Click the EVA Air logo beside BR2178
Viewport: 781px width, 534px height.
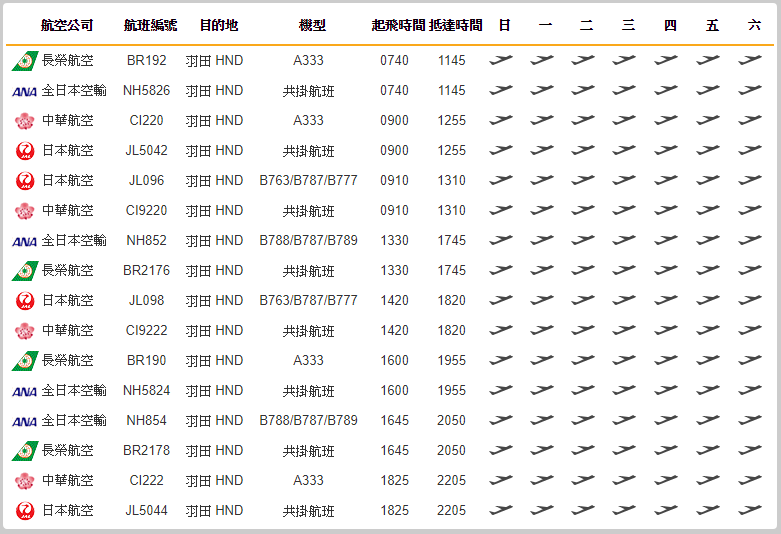(x=25, y=451)
